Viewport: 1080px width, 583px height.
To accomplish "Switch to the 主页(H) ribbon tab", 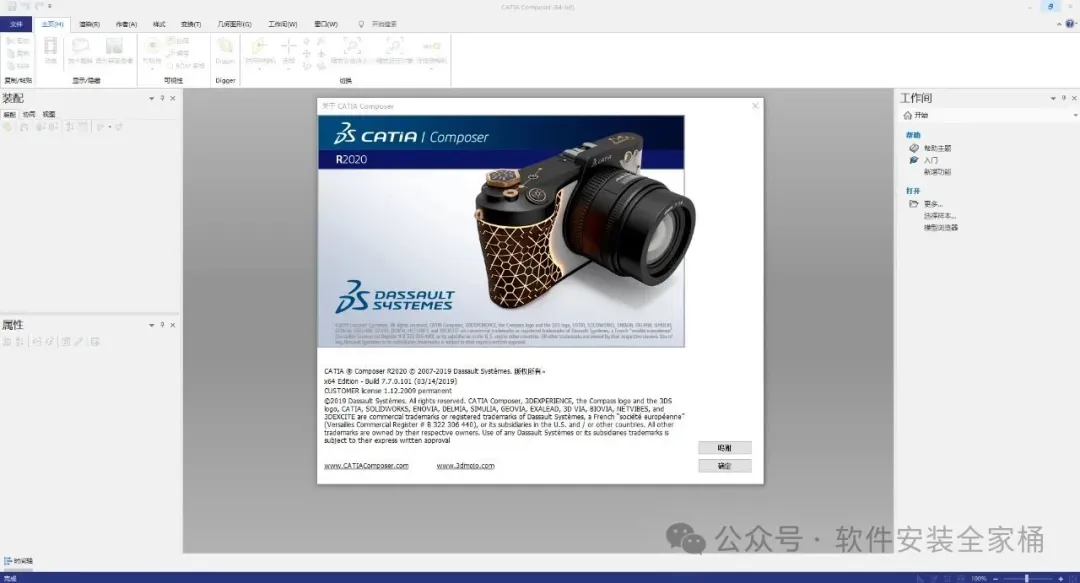I will click(x=52, y=24).
